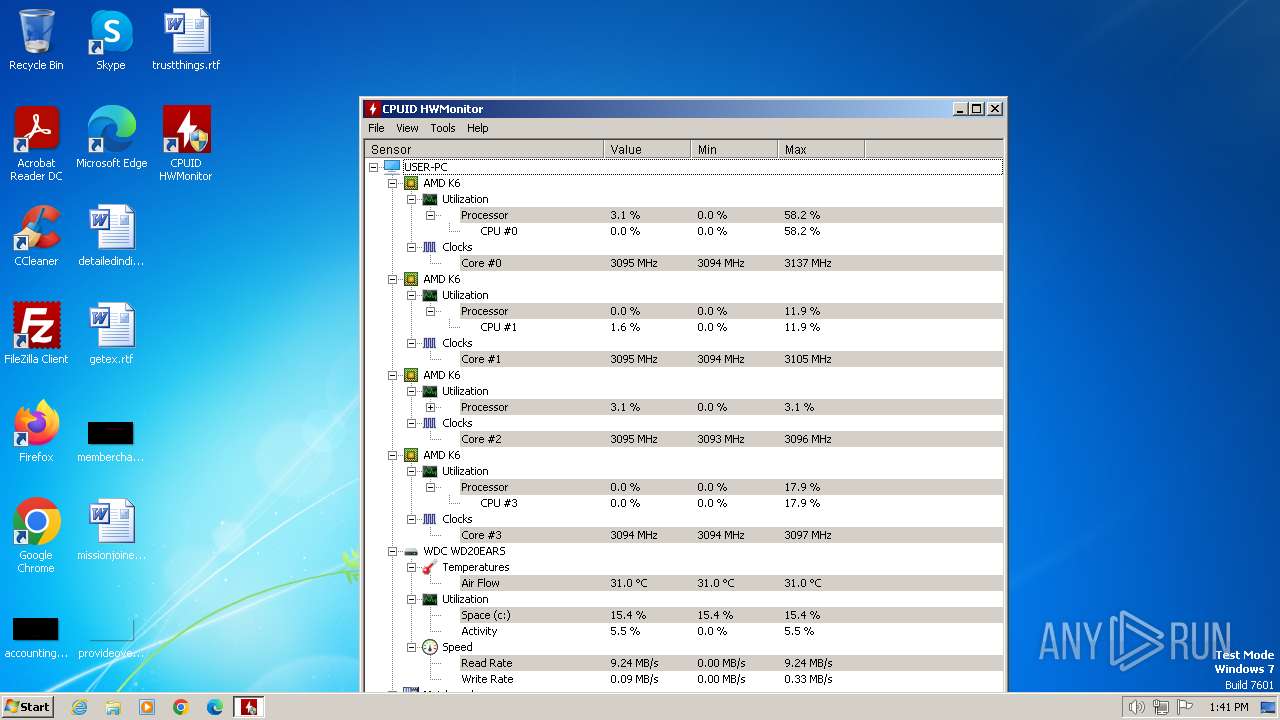The width and height of the screenshot is (1280, 720).
Task: Click the thermometer icon beside Temperatures
Action: pyautogui.click(x=430, y=567)
